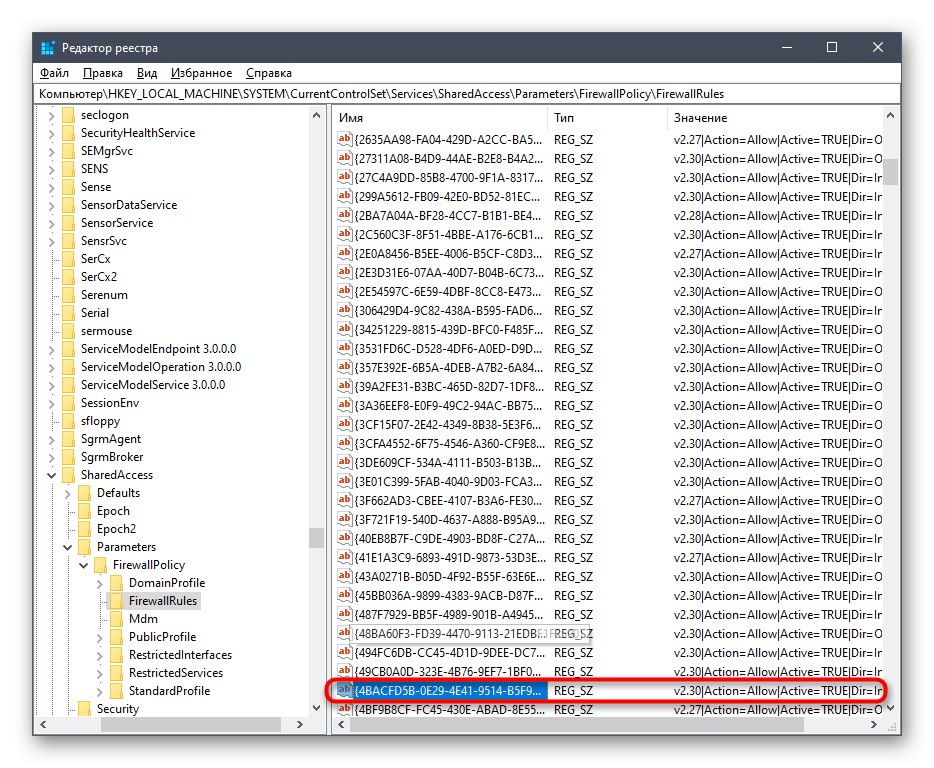Click string value icon for {27311A08-B4D9 entry
This screenshot has height=768, width=934.
344,158
